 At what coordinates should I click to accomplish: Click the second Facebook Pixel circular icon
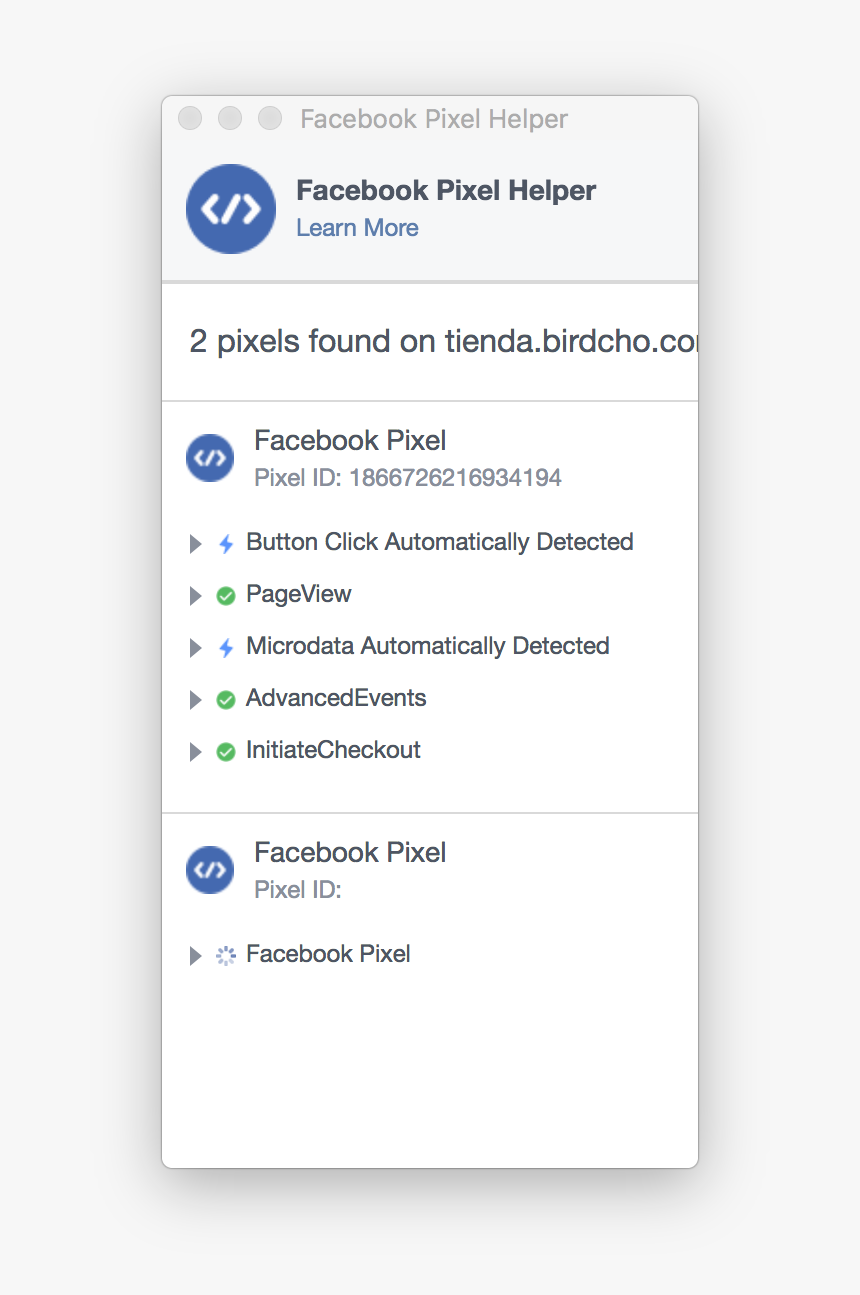tap(209, 870)
